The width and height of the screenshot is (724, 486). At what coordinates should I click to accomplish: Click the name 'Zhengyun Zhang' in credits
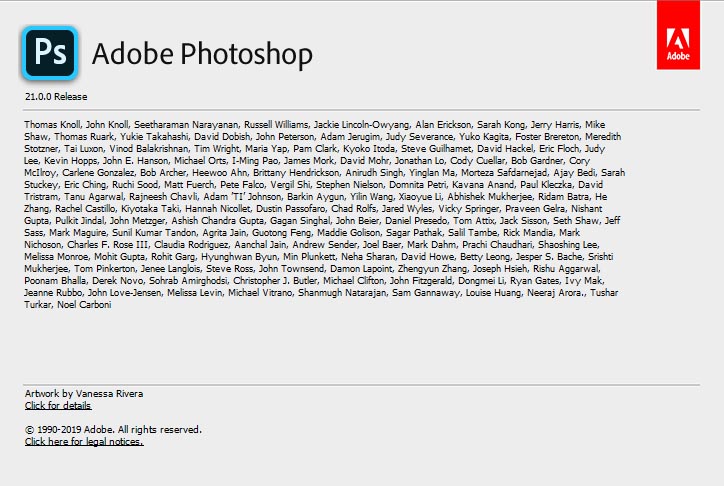[432, 269]
